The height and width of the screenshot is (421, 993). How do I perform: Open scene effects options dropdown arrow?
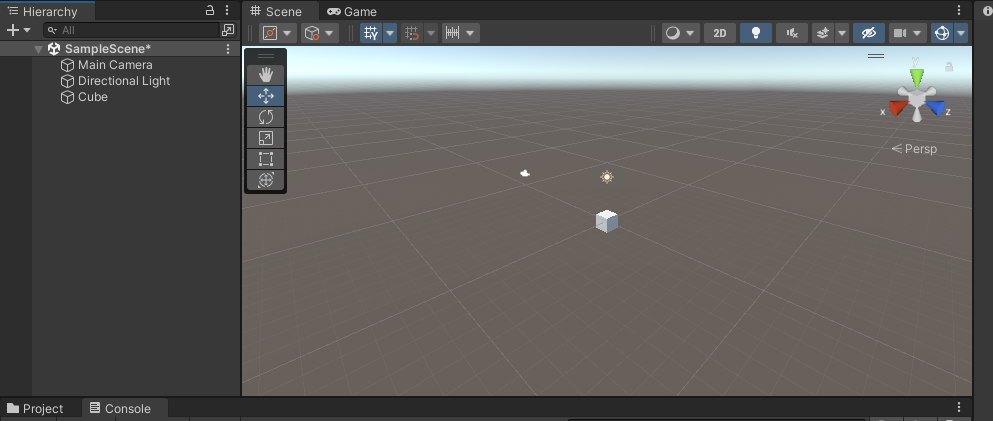tap(842, 33)
